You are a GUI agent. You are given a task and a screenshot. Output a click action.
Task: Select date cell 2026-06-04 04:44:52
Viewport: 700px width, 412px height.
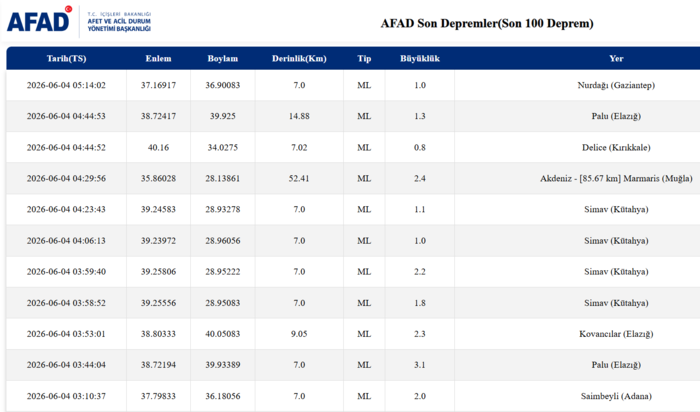point(66,147)
